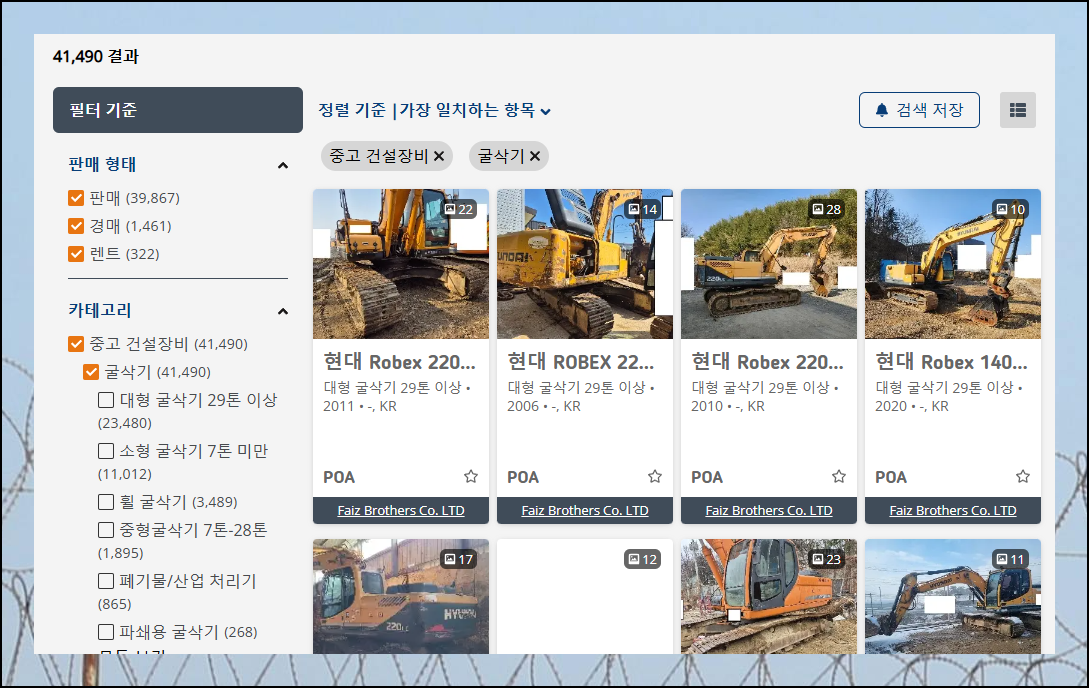Open the 2006 현대 ROBEX 22 listing title

pos(581,362)
